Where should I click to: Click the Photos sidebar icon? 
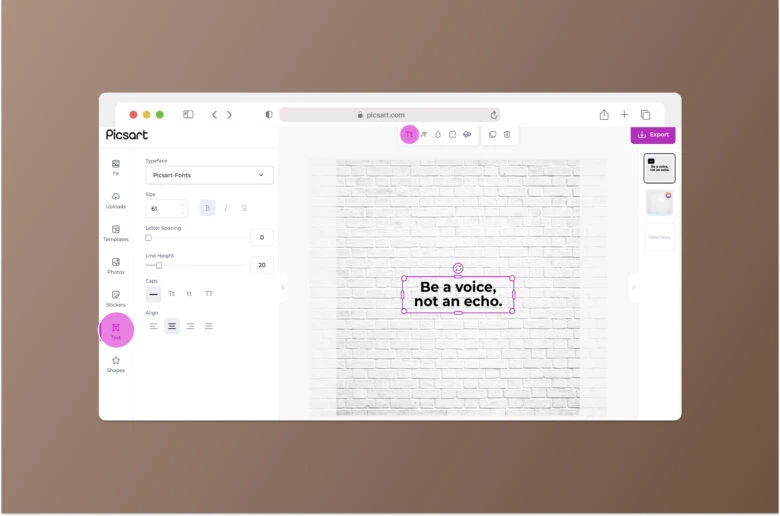[x=116, y=265]
